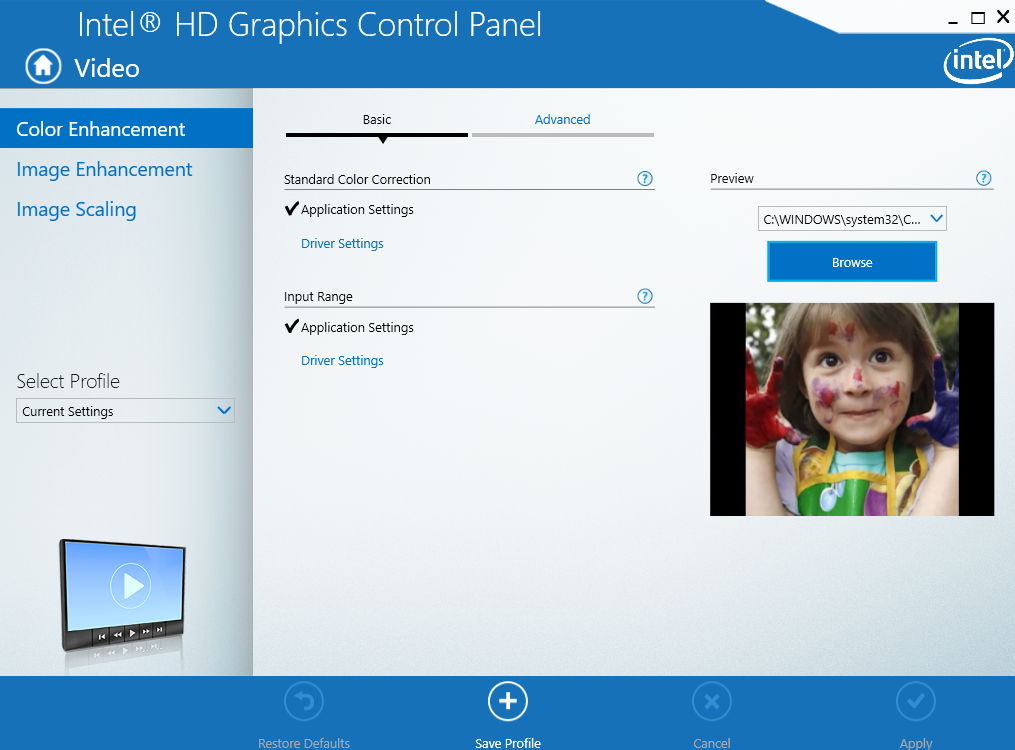This screenshot has width=1015, height=750.
Task: Click the Cancel X icon
Action: (x=711, y=701)
